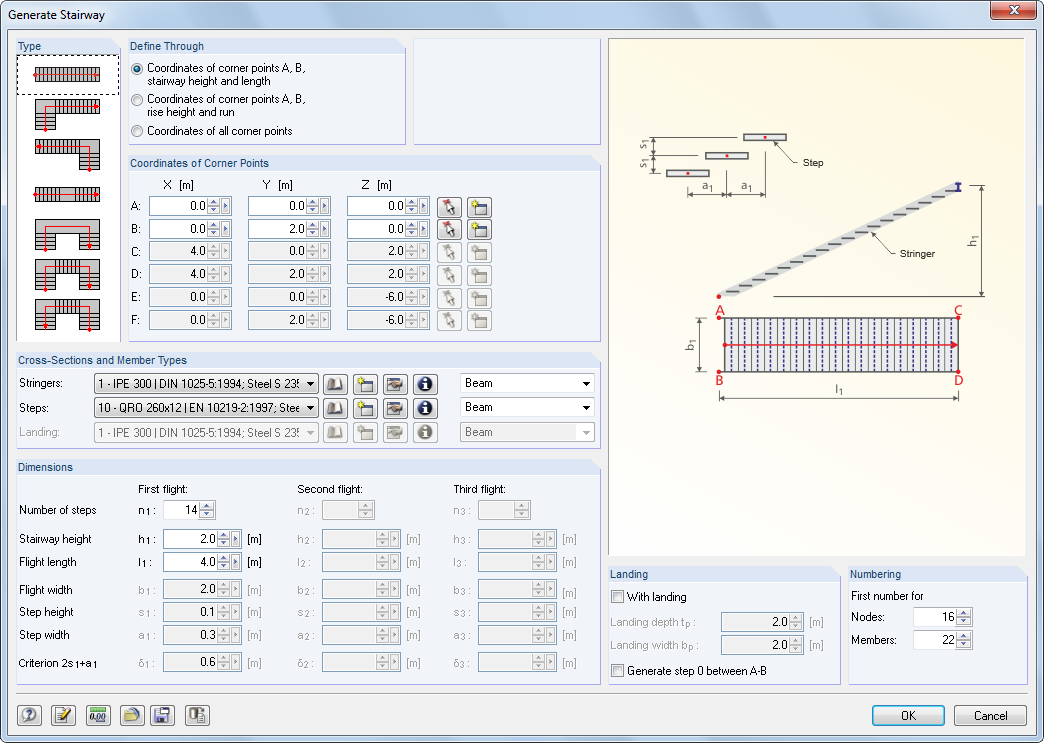Image resolution: width=1044 pixels, height=743 pixels.
Task: Close the Generate Stairway dialog window
Action: tap(1014, 10)
